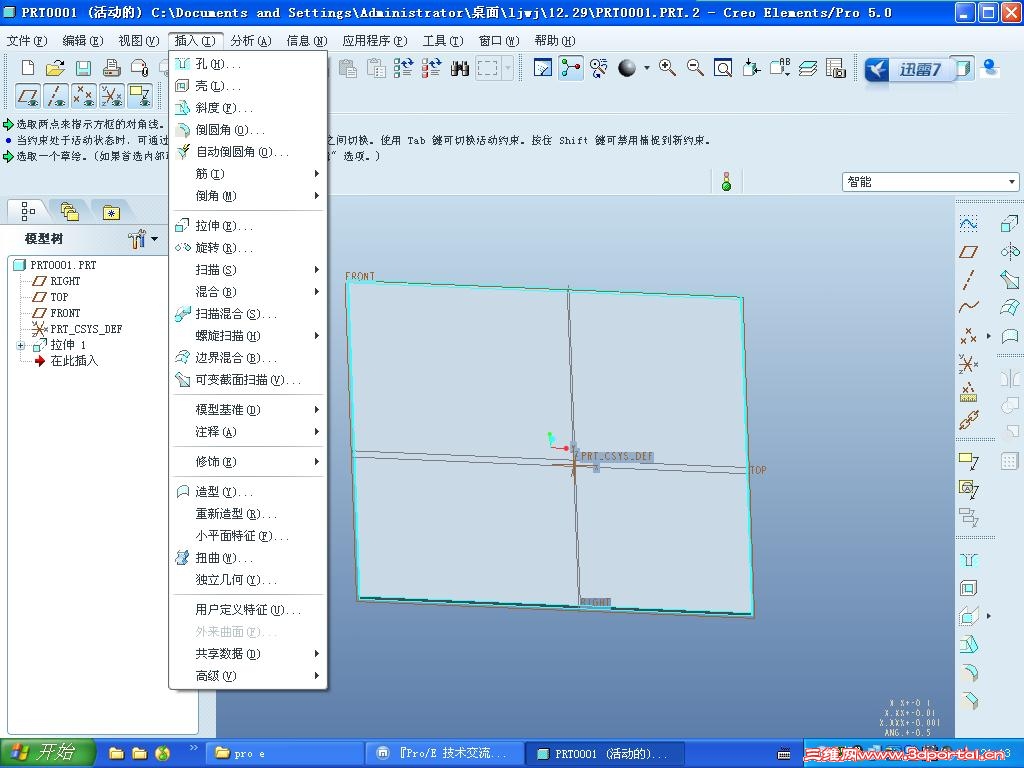
Task: Click the datum curve tool in right toolbar
Action: pyautogui.click(x=968, y=308)
